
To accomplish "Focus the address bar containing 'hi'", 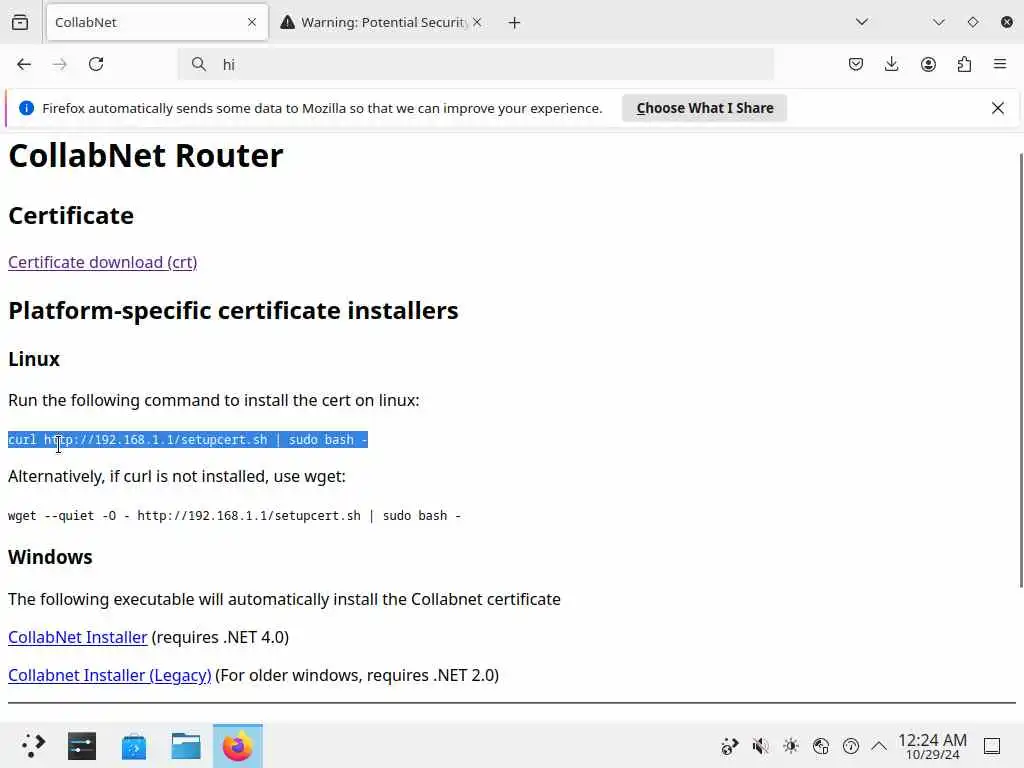I will click(x=475, y=64).
